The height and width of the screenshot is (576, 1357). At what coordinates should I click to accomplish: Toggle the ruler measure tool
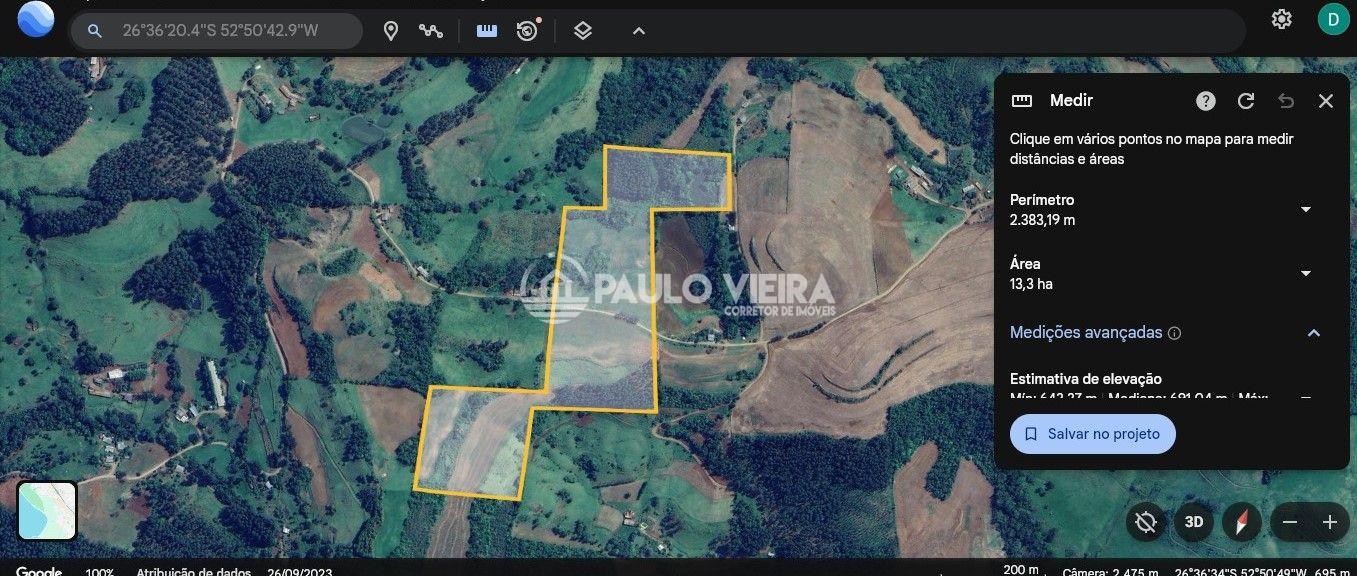click(x=487, y=31)
